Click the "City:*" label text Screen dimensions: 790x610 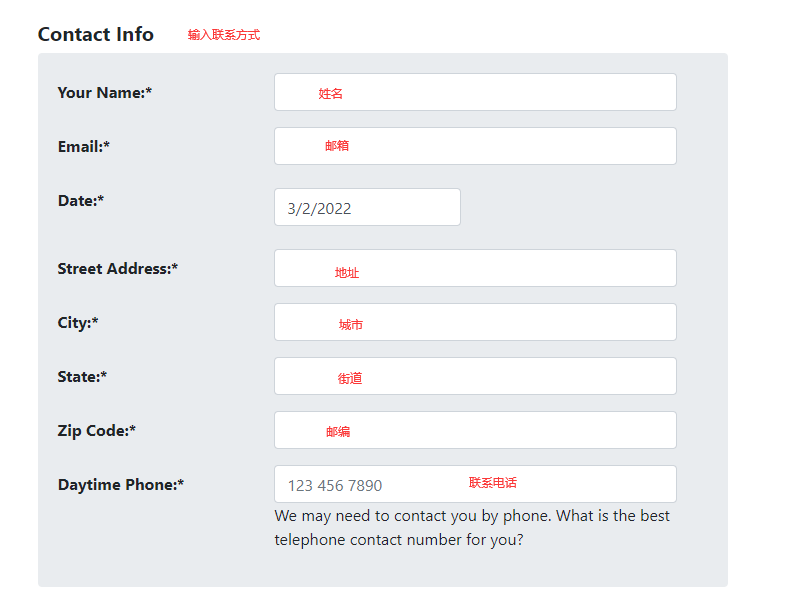(x=78, y=322)
